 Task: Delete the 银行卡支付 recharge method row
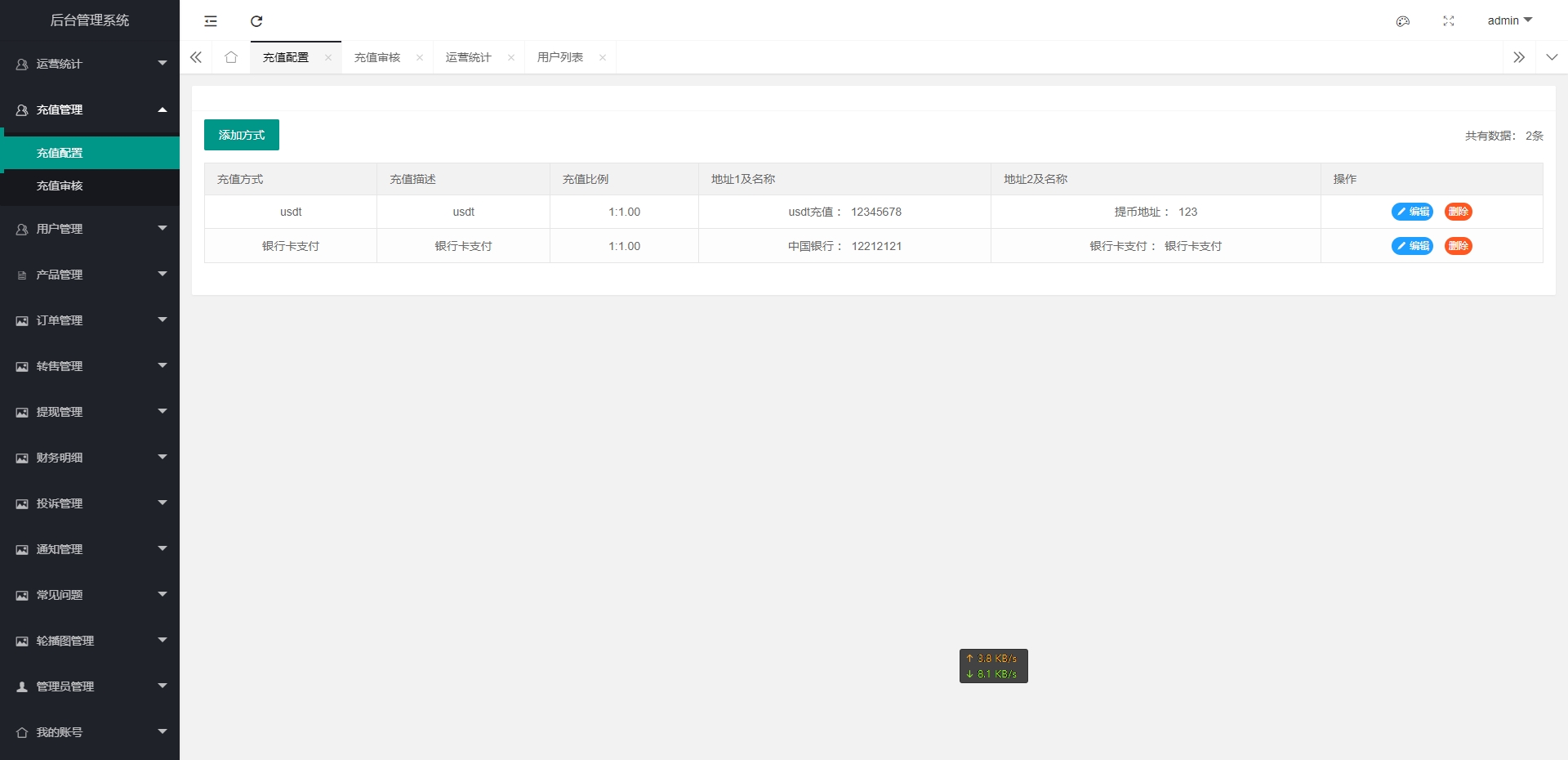[1458, 246]
